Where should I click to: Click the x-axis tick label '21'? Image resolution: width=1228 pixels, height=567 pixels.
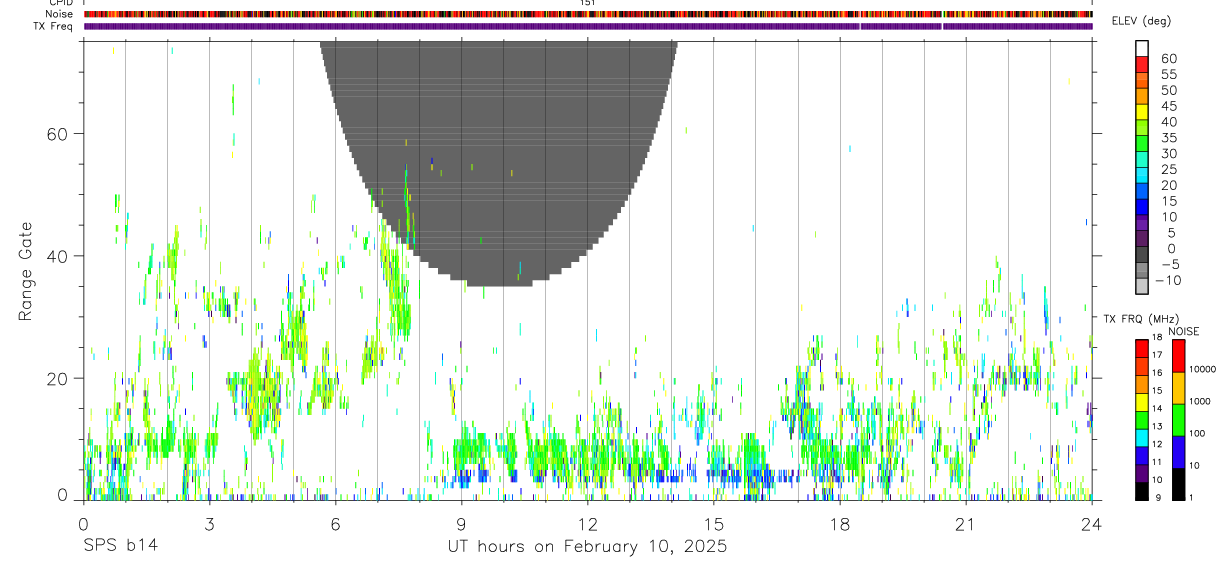click(x=965, y=525)
